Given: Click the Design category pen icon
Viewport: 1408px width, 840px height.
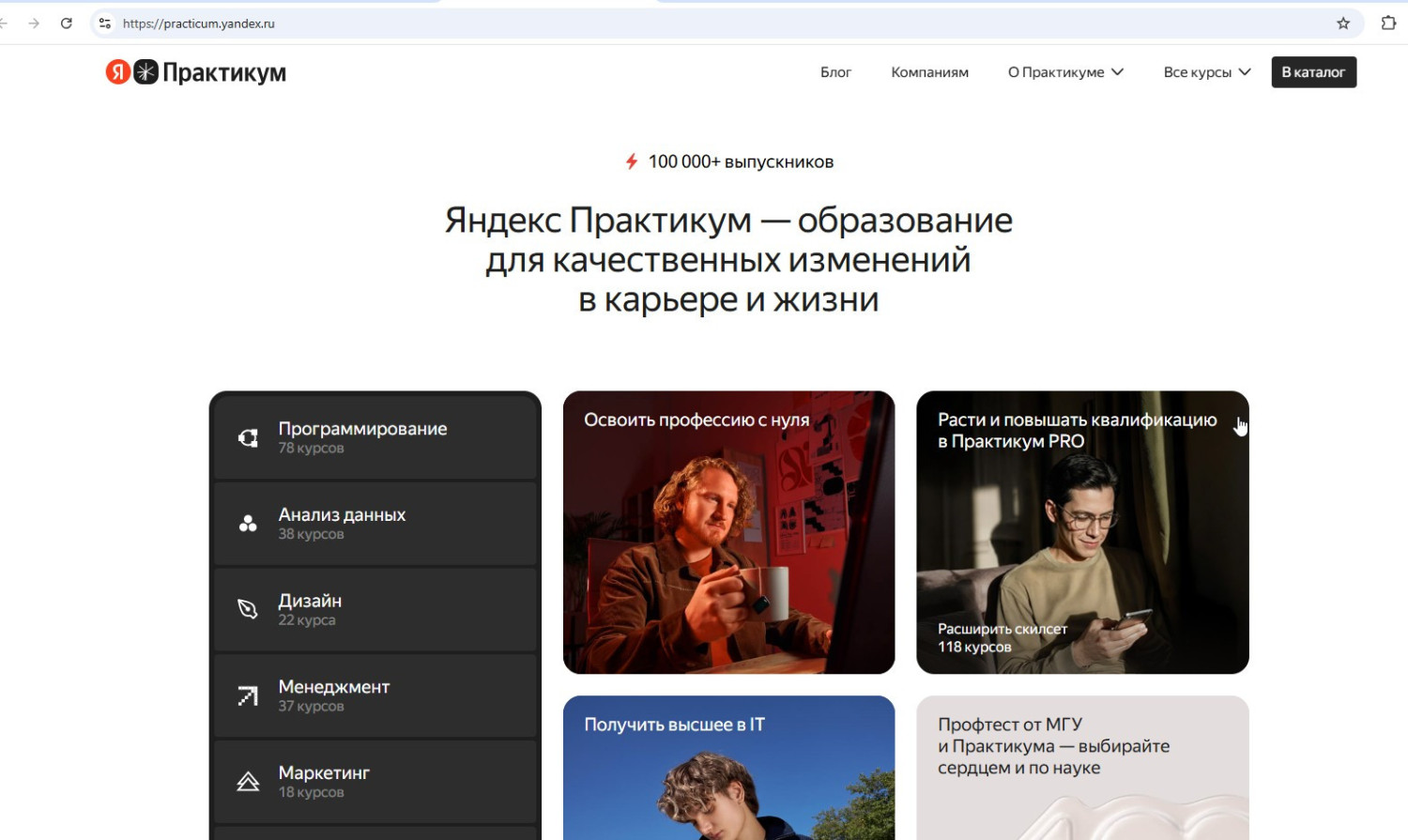Looking at the screenshot, I should tap(248, 610).
